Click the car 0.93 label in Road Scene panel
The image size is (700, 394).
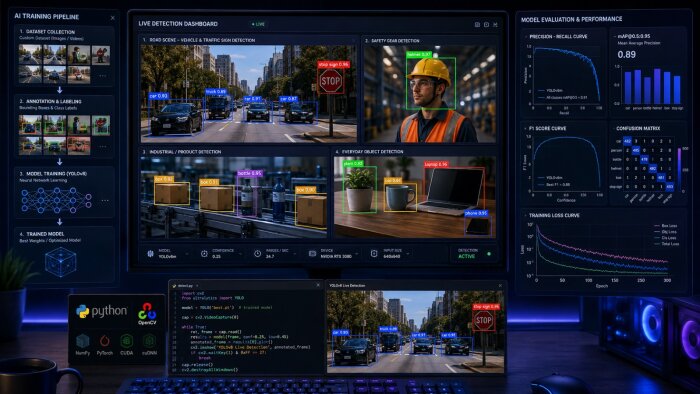(158, 96)
